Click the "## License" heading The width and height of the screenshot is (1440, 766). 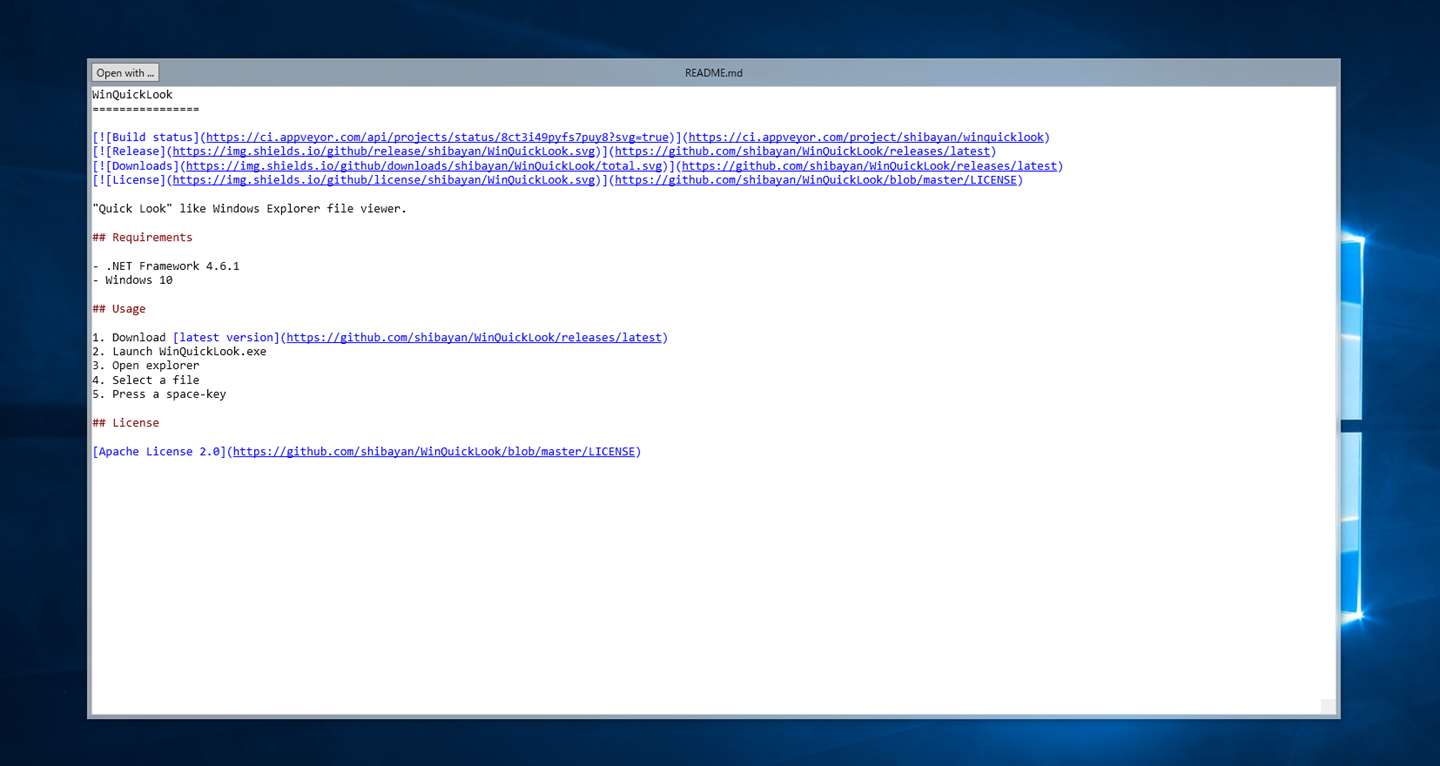tap(126, 423)
